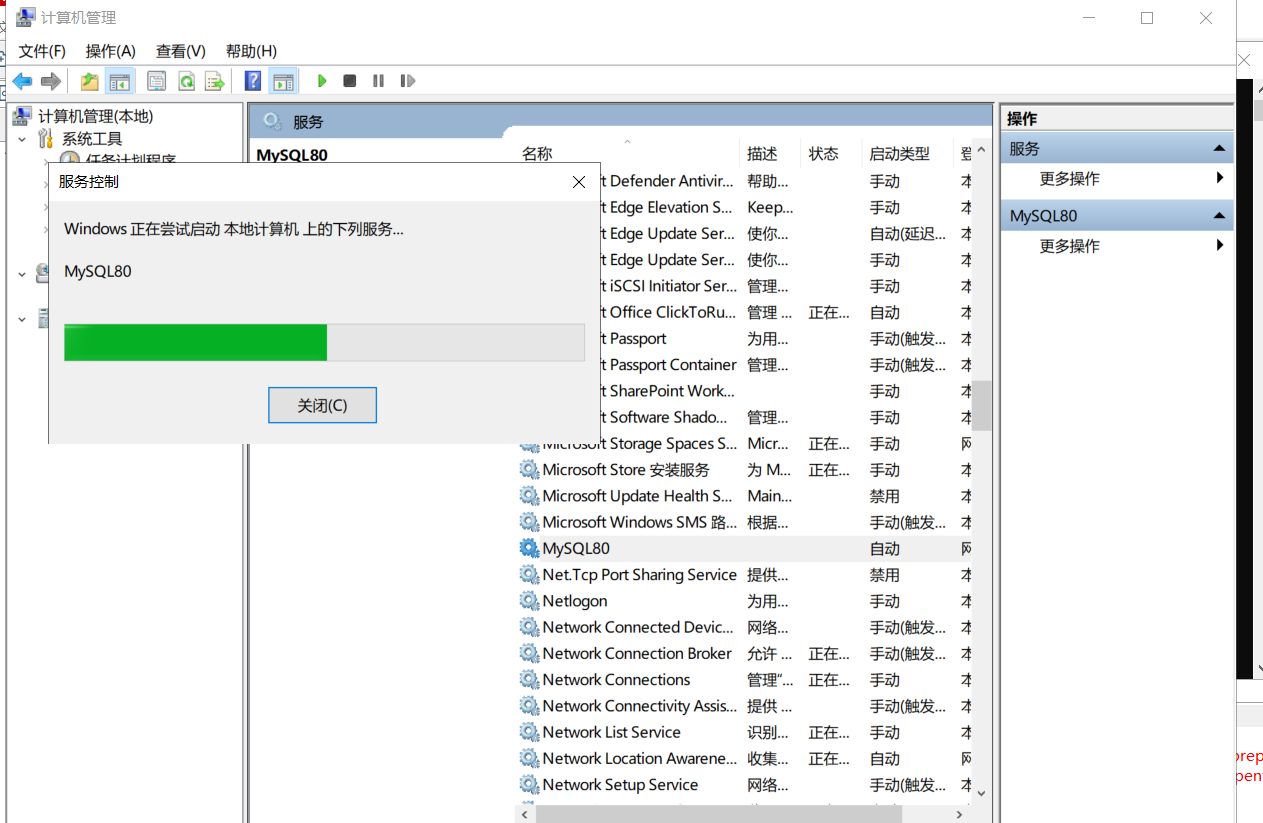Click the Microsoft Storage Spaces S... service row

click(745, 443)
